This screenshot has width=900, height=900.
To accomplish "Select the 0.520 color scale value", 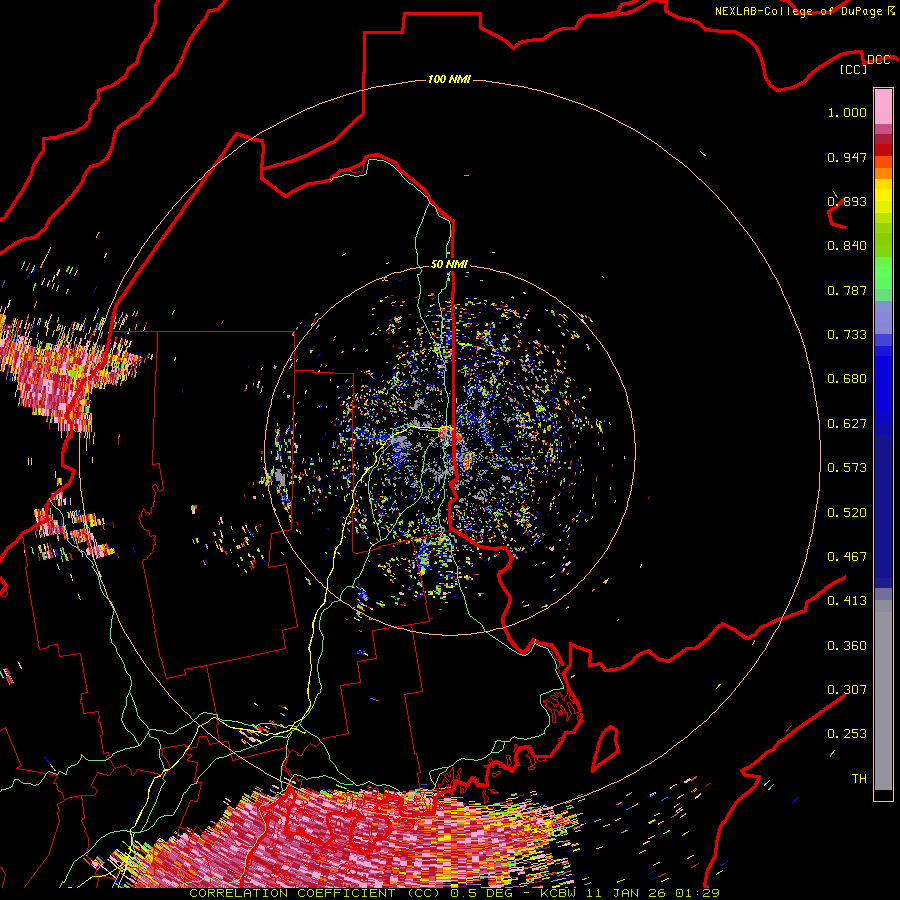I will click(x=847, y=513).
